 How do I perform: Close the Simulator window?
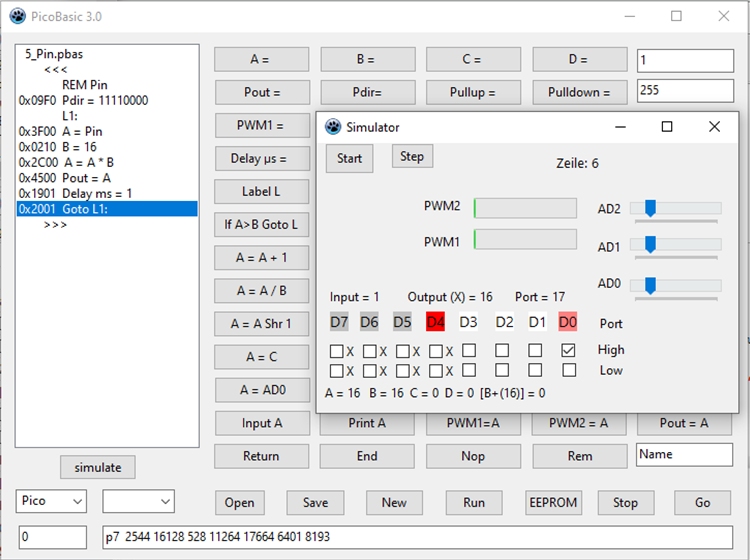pos(713,127)
